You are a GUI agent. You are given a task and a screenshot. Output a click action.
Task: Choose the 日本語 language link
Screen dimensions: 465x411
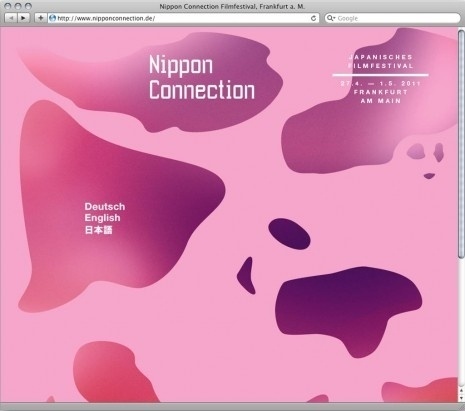point(98,230)
